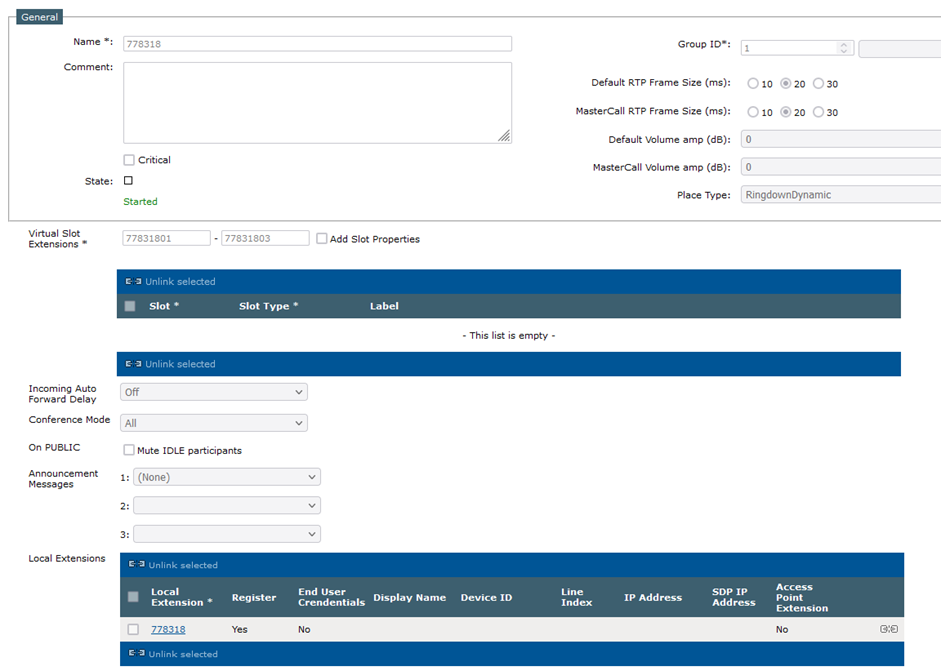Enable Mute IDLE participants
Viewport: 941px width, 671px height.
[128, 450]
